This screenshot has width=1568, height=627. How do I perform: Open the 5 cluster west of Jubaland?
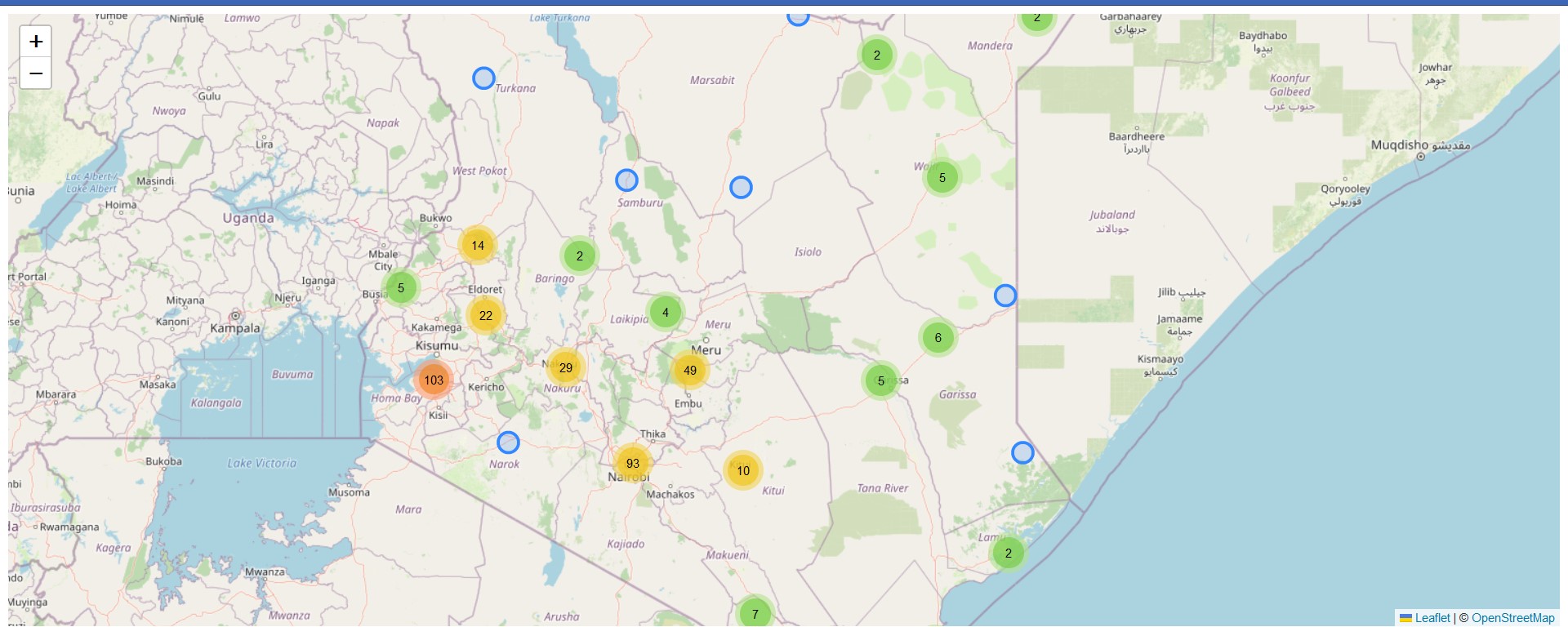pos(942,177)
